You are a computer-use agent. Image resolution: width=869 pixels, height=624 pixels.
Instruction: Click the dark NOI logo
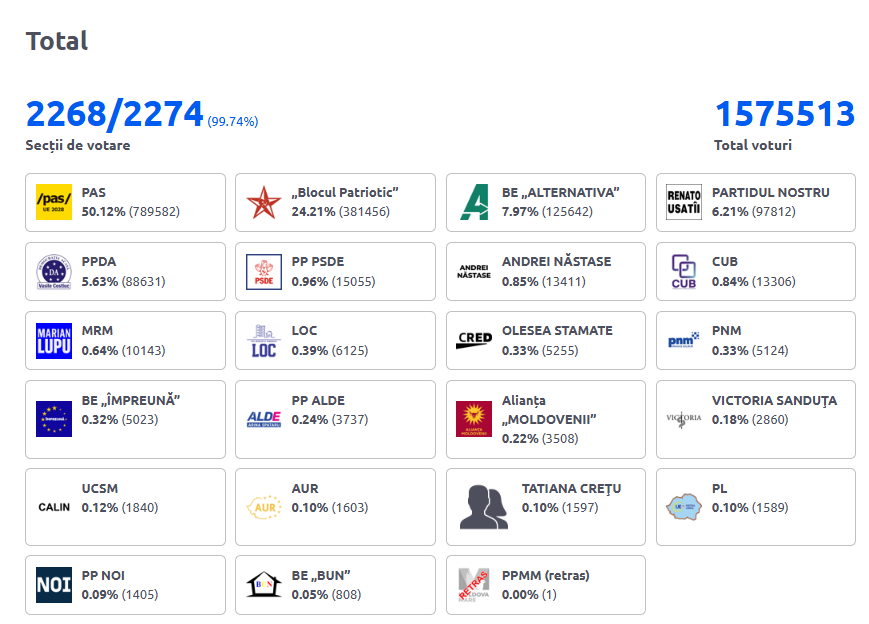(x=54, y=585)
